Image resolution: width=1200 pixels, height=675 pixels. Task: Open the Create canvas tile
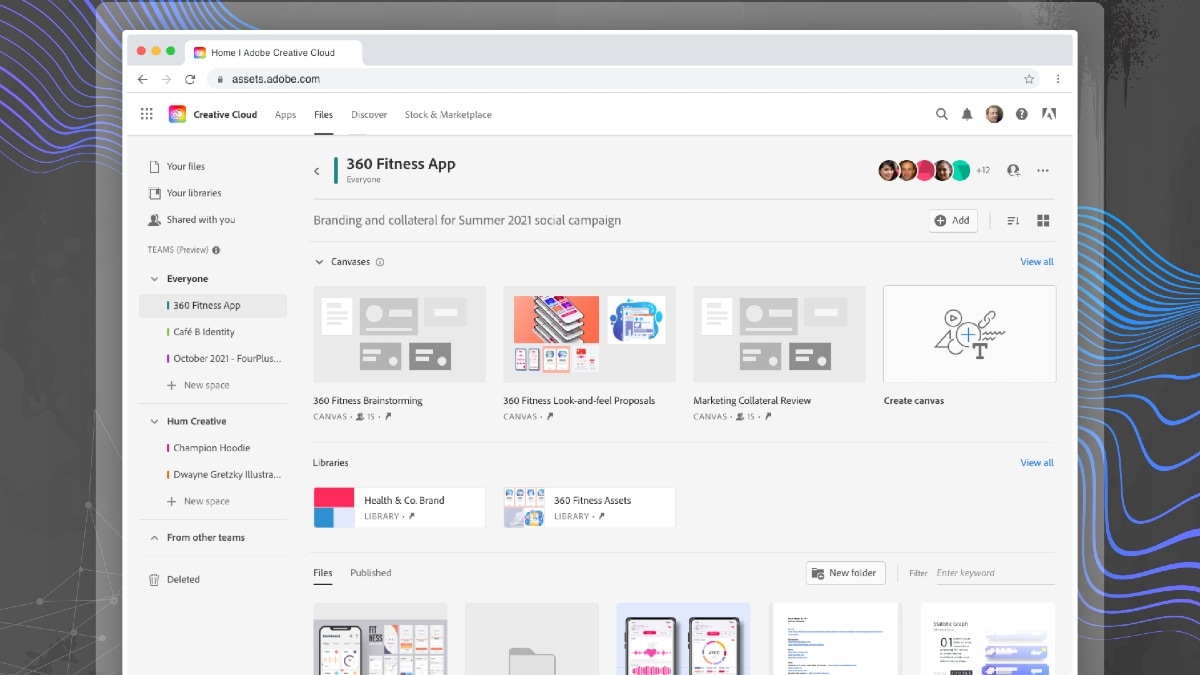(969, 334)
